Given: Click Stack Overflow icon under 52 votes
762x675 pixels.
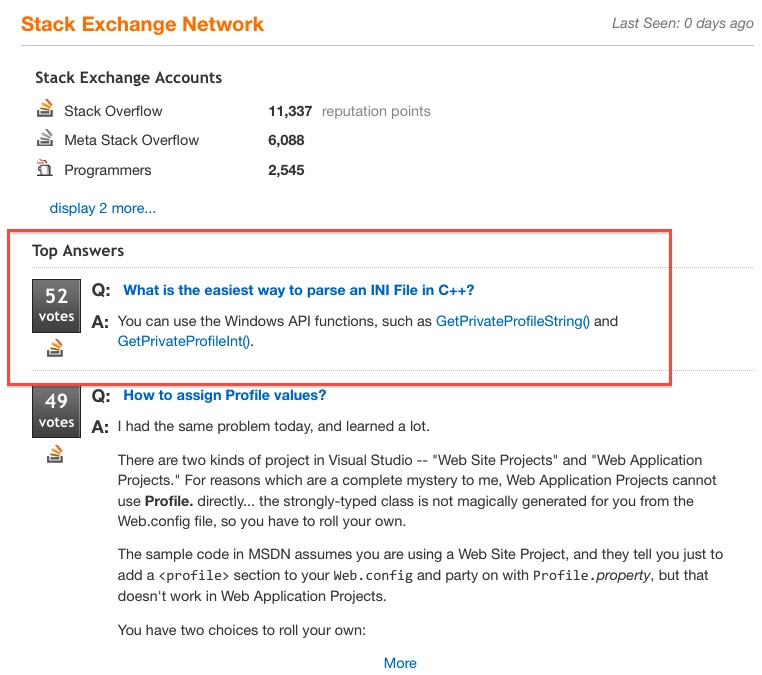Looking at the screenshot, I should [x=55, y=348].
